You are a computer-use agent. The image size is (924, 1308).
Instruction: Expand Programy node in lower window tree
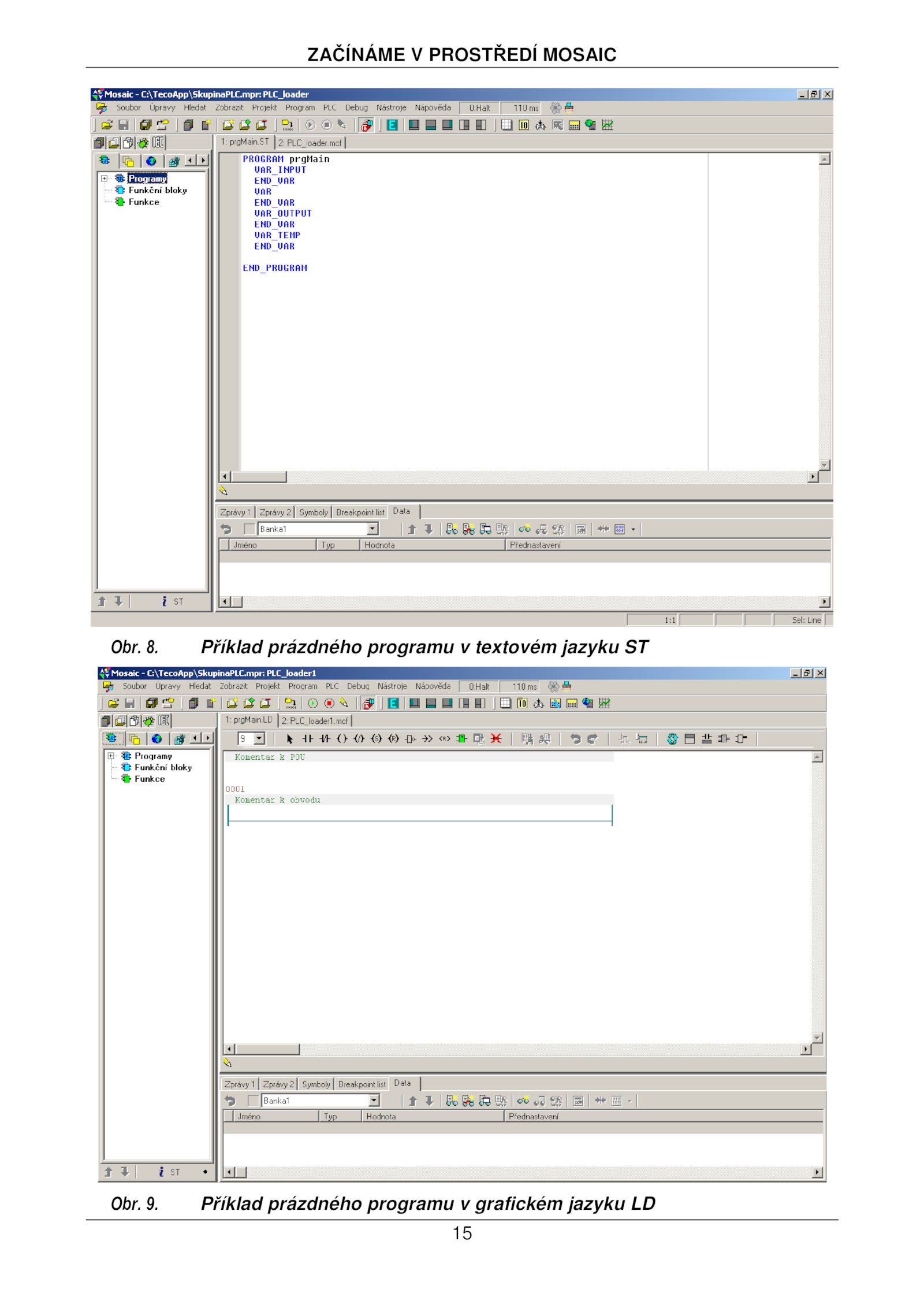click(111, 756)
